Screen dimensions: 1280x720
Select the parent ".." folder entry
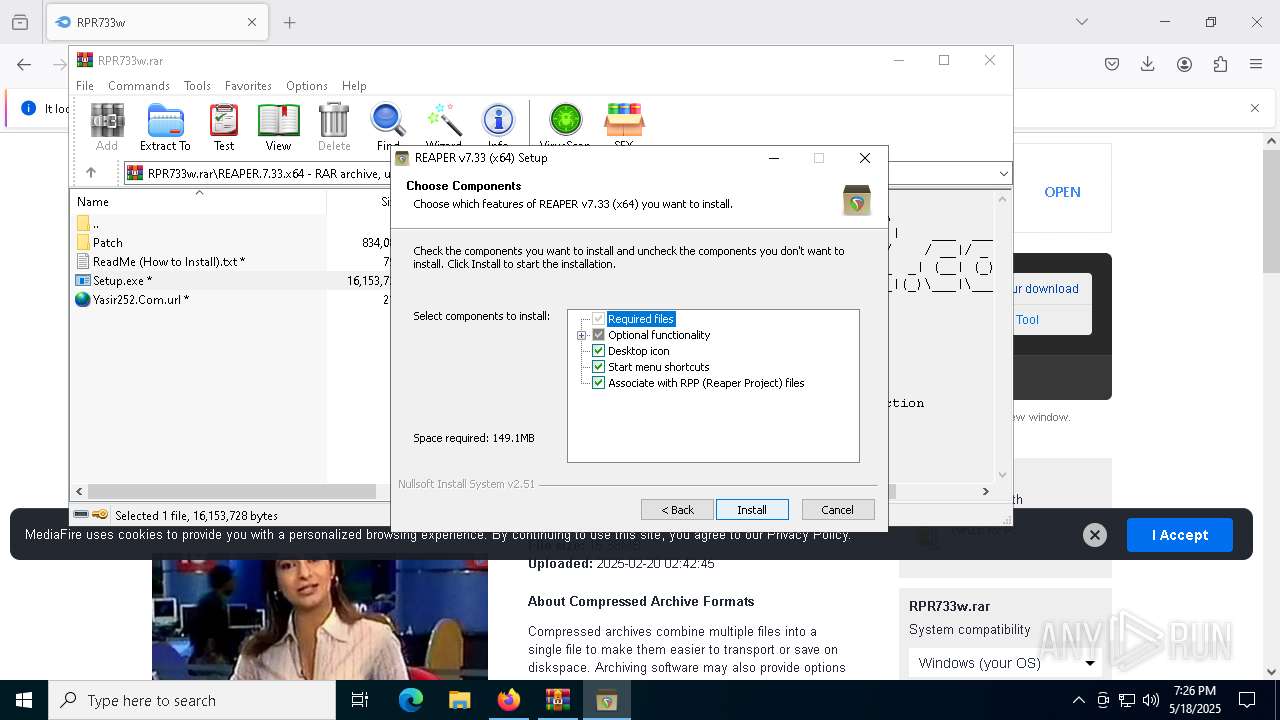coord(88,223)
